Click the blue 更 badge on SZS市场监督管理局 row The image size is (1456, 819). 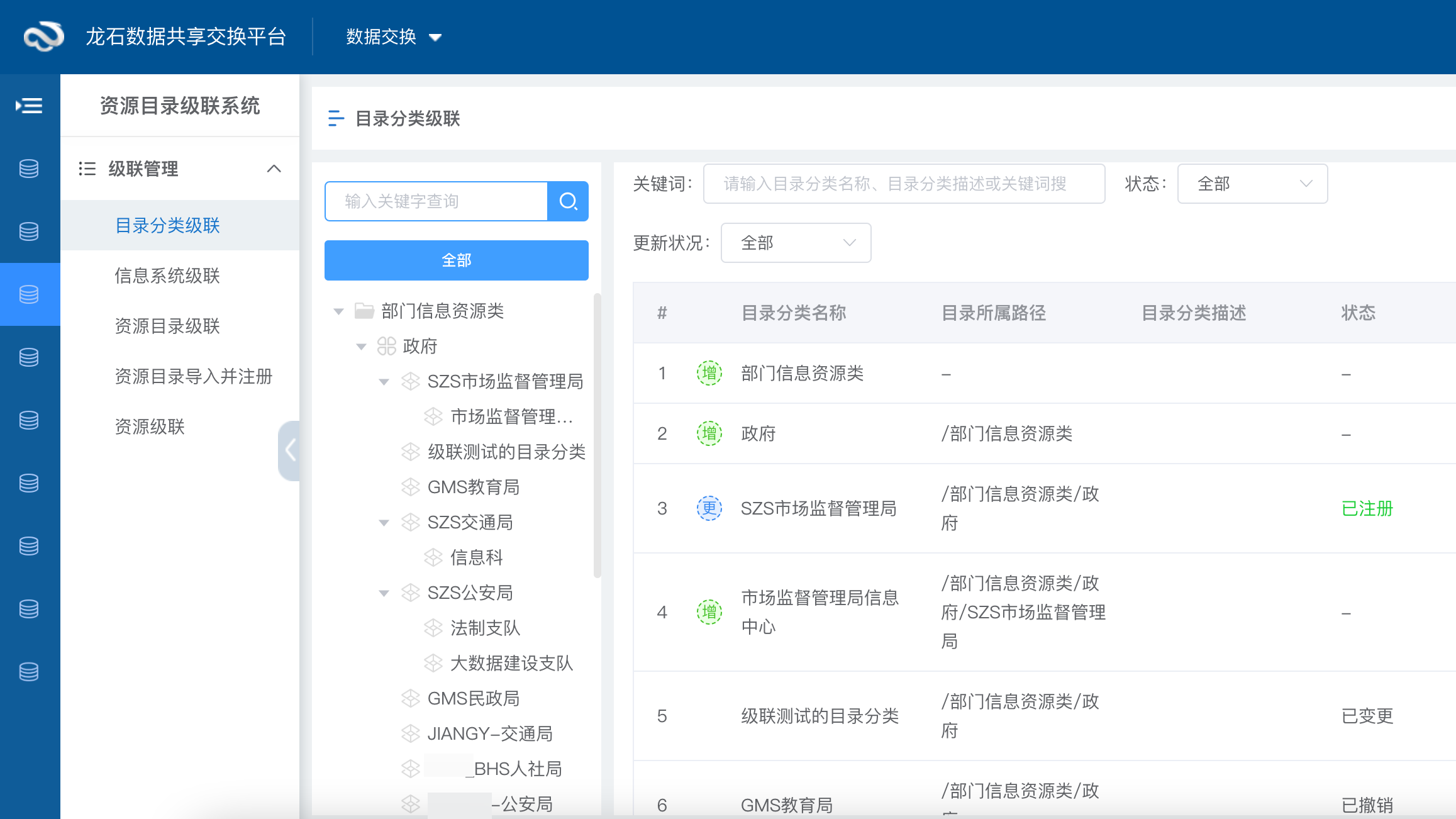coord(708,508)
